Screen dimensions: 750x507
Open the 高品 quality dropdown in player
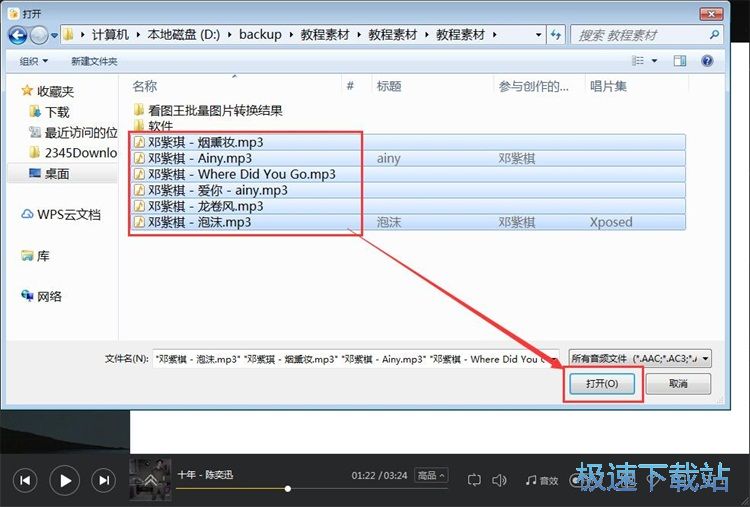pos(430,475)
